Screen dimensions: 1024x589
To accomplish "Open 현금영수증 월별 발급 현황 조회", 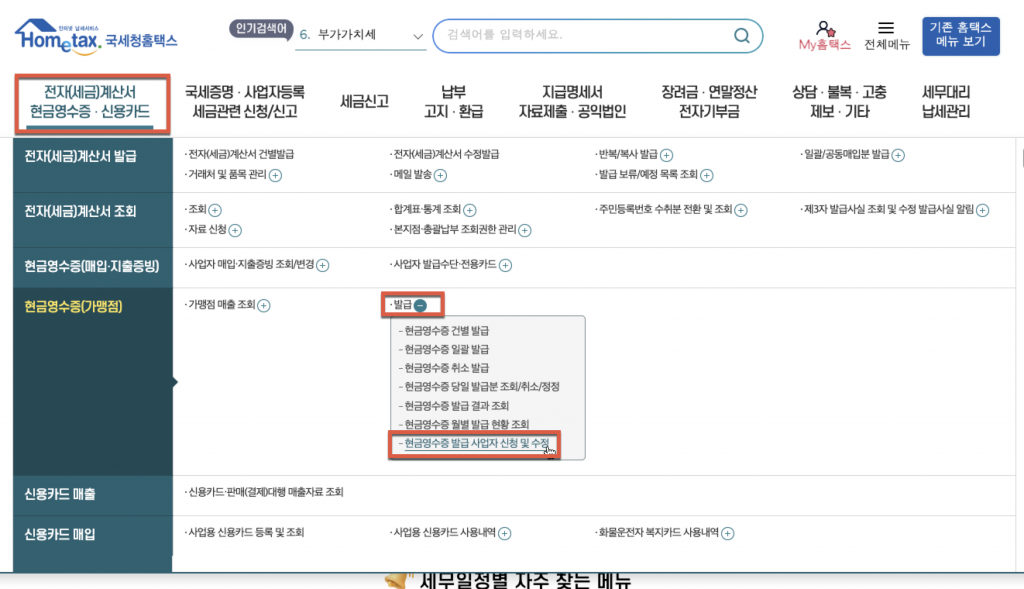I will click(x=466, y=424).
